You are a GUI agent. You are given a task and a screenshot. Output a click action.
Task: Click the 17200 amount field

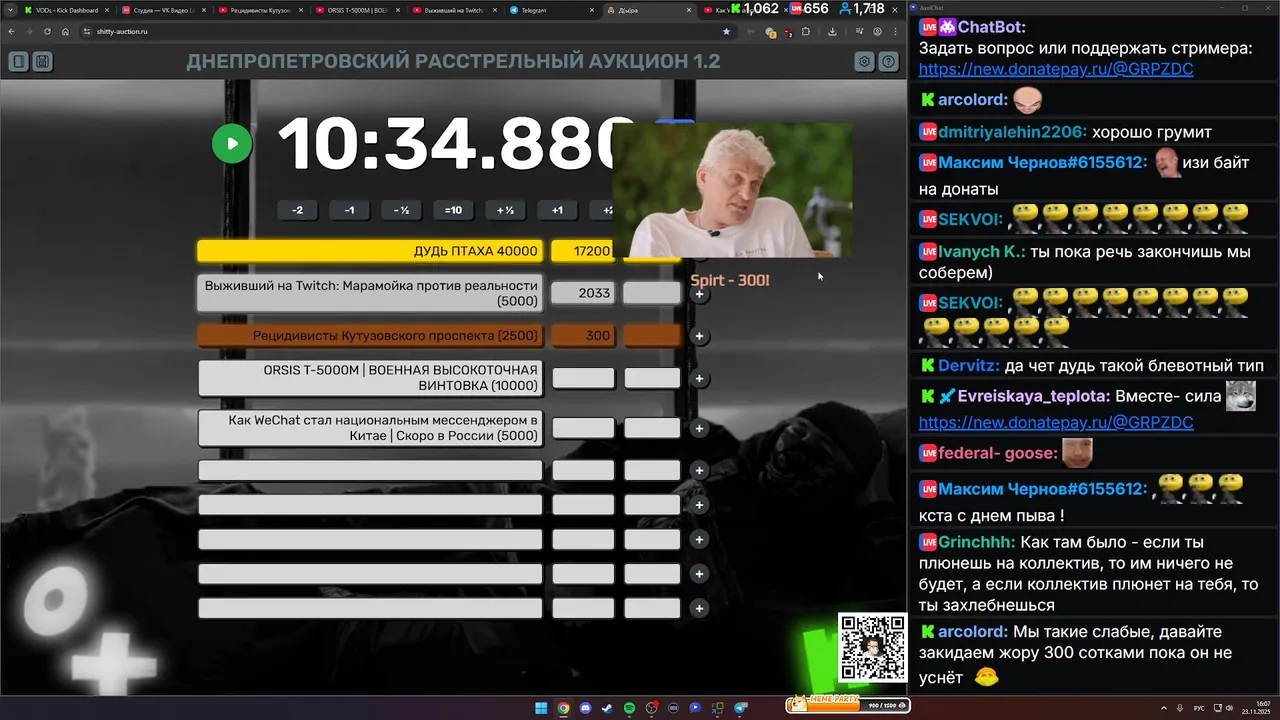tap(583, 251)
